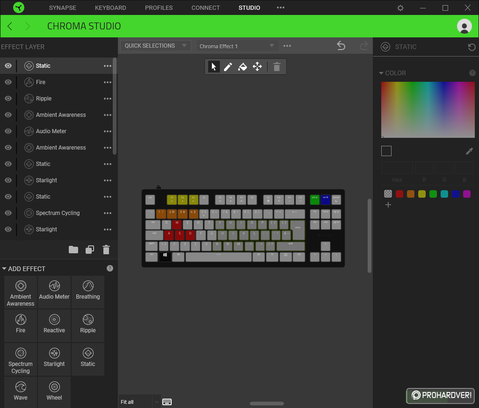The height and width of the screenshot is (408, 479).
Task: Select the paint bucket fill tool
Action: (x=243, y=67)
